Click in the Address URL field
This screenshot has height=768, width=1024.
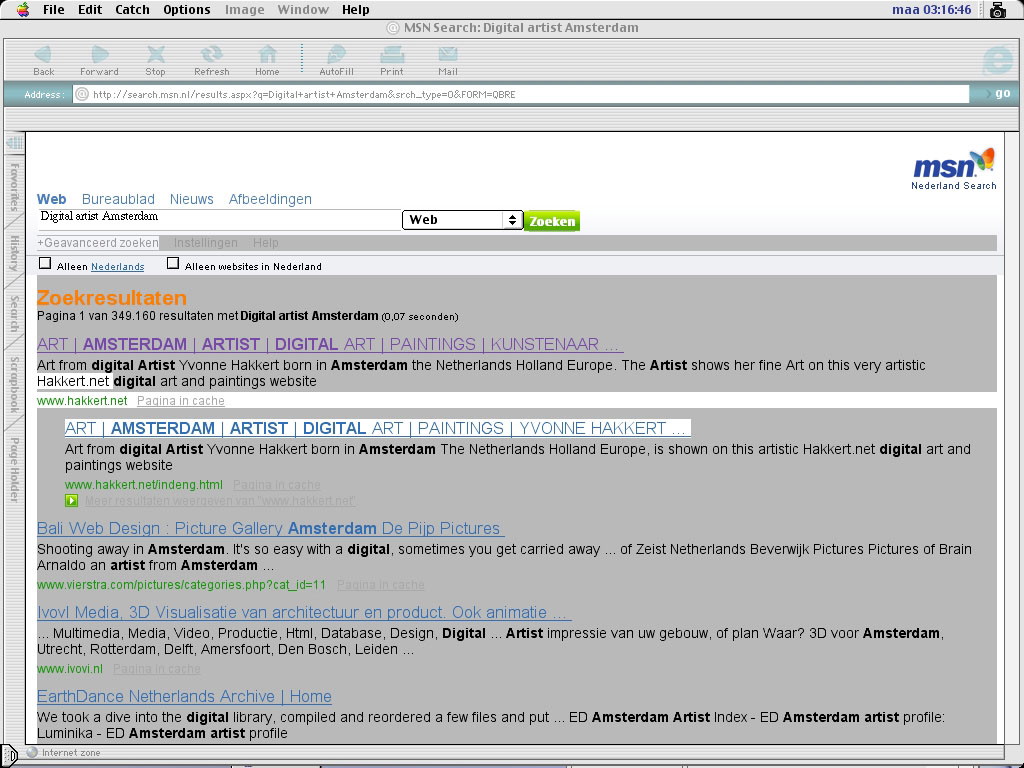(521, 95)
